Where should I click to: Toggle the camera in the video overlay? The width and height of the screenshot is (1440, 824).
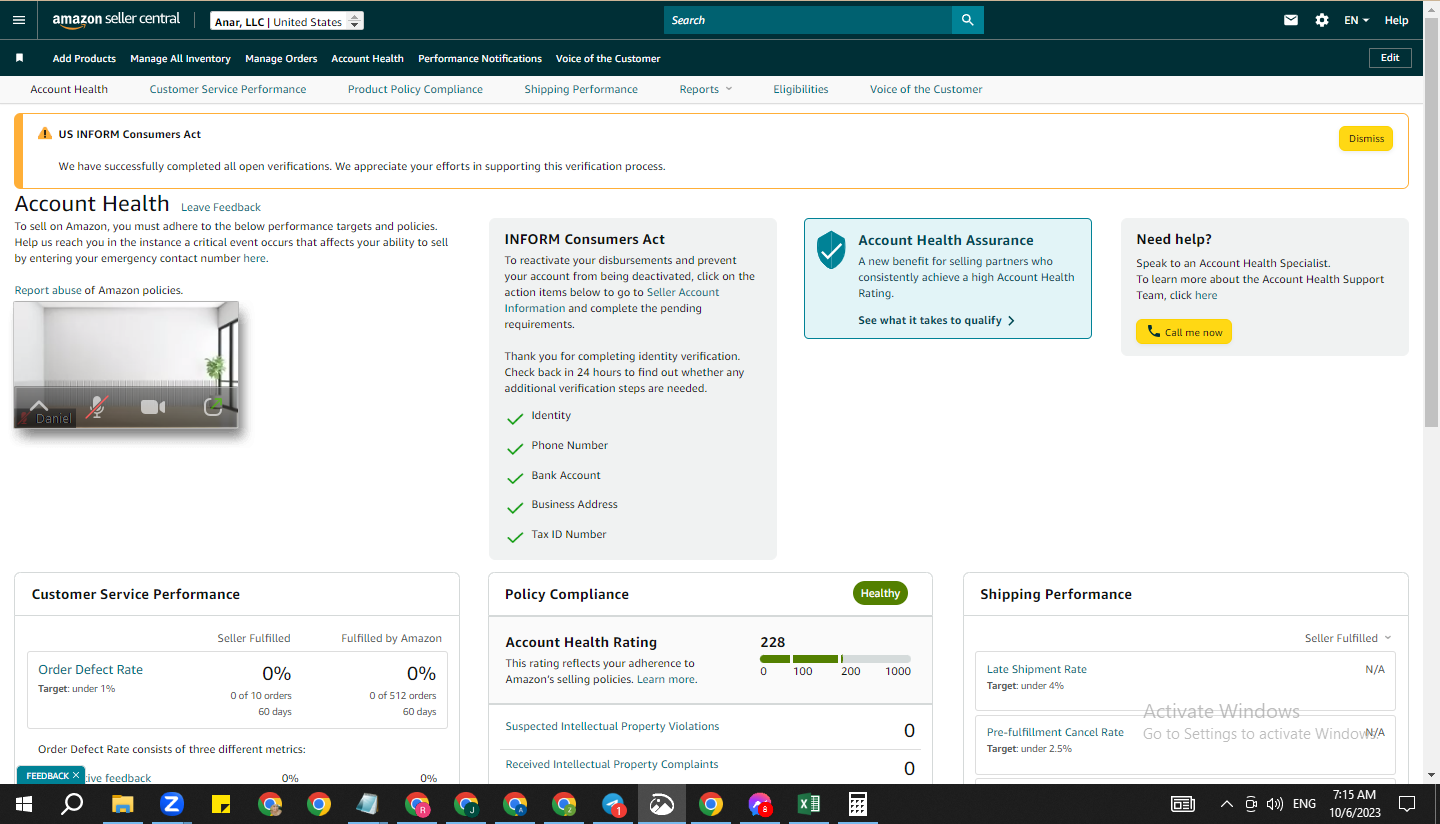click(x=153, y=407)
